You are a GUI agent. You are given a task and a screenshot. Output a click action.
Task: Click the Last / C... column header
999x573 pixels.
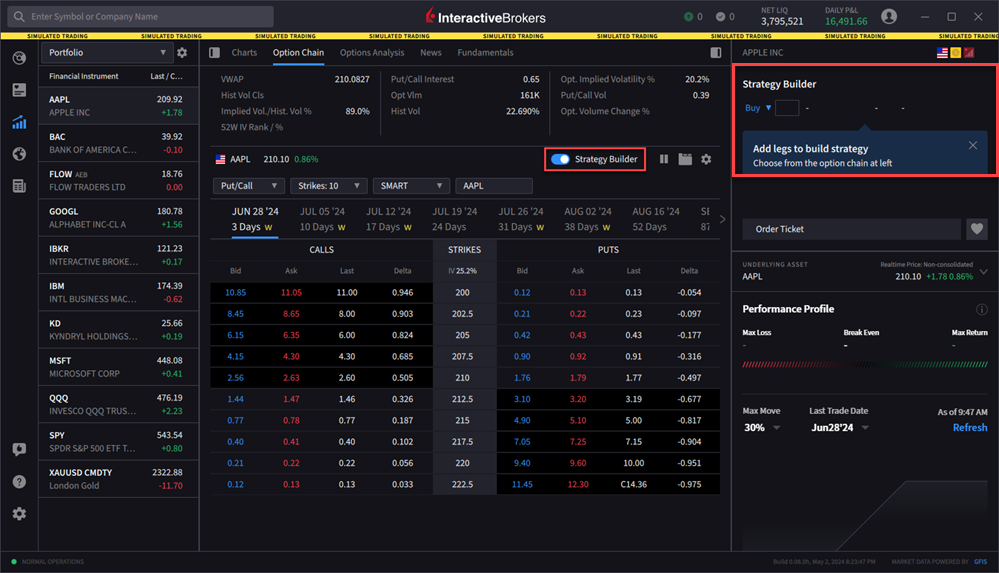[x=166, y=76]
